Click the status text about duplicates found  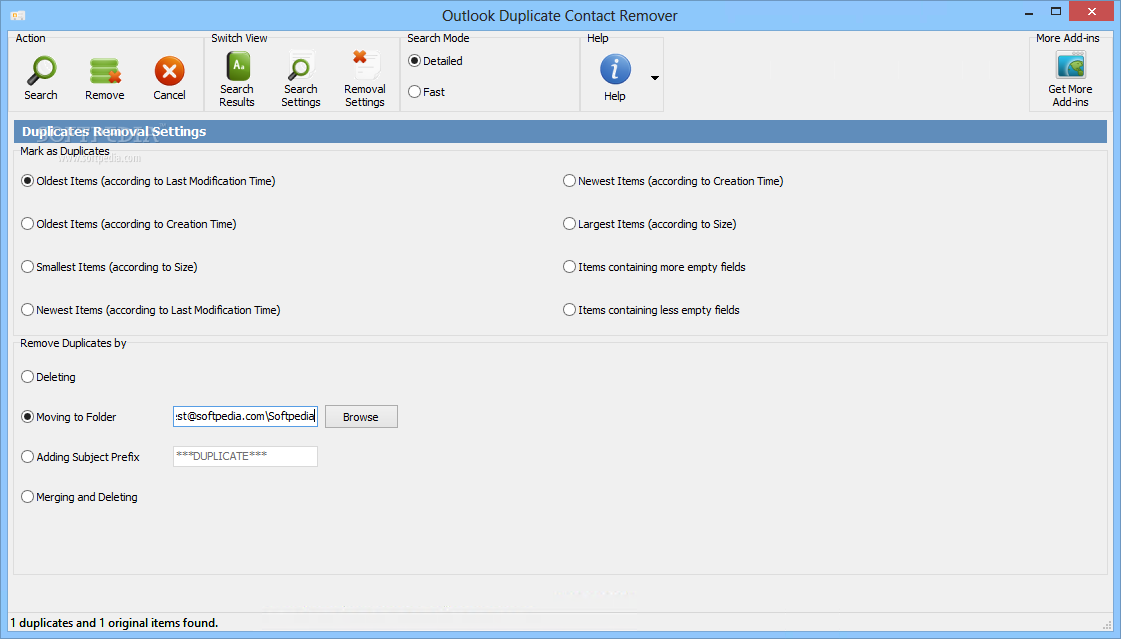pyautogui.click(x=114, y=623)
